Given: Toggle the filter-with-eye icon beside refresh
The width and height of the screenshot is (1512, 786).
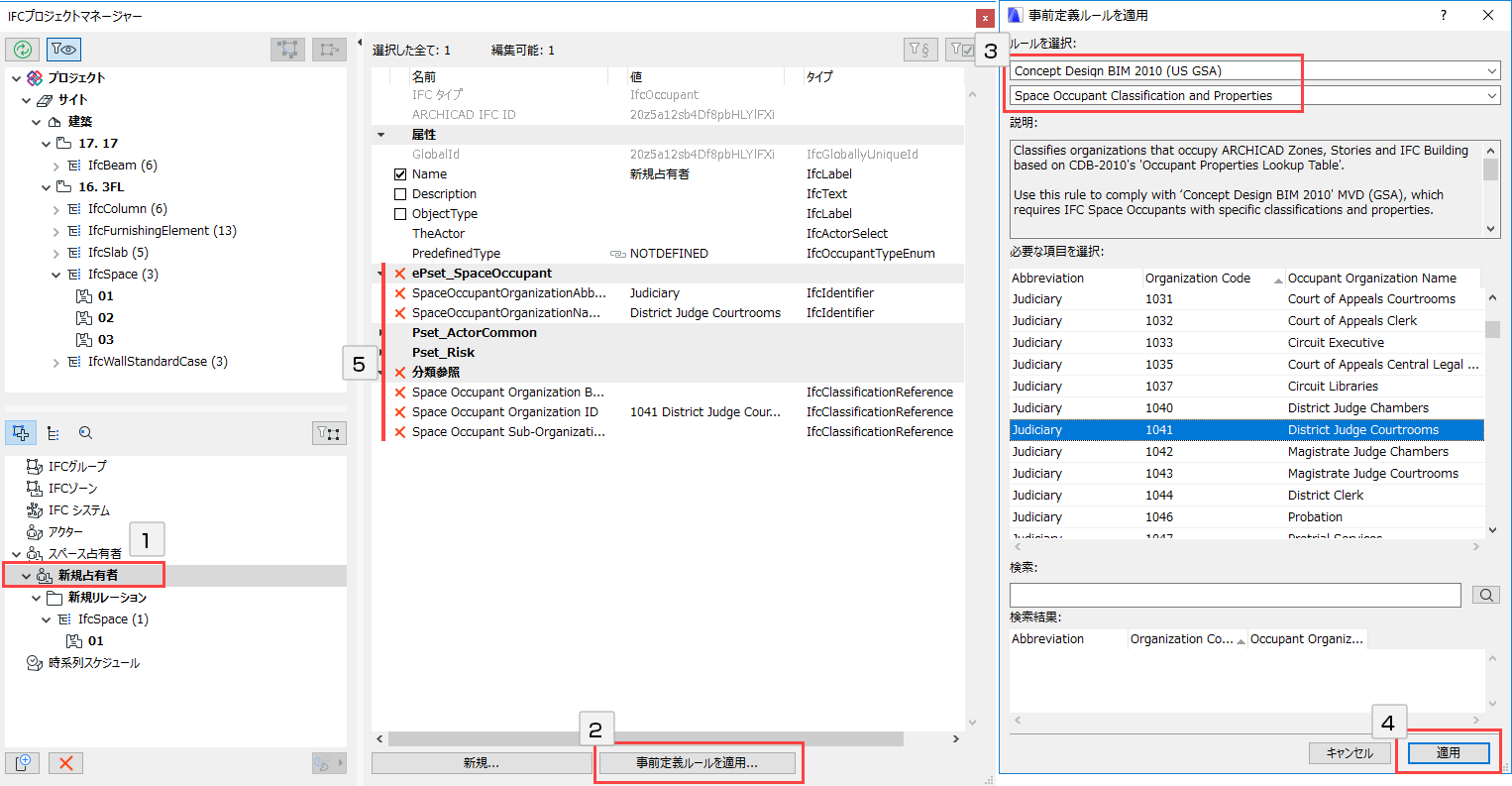Looking at the screenshot, I should pos(63,50).
